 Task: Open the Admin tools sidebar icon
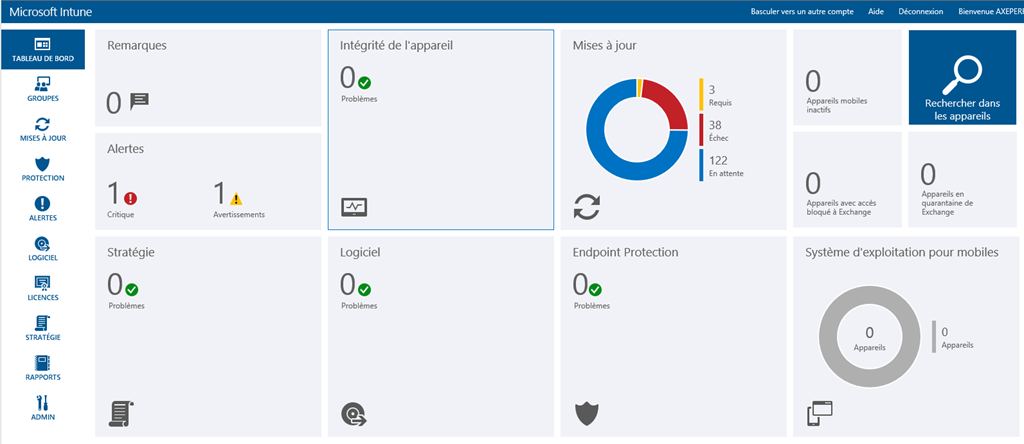click(42, 403)
